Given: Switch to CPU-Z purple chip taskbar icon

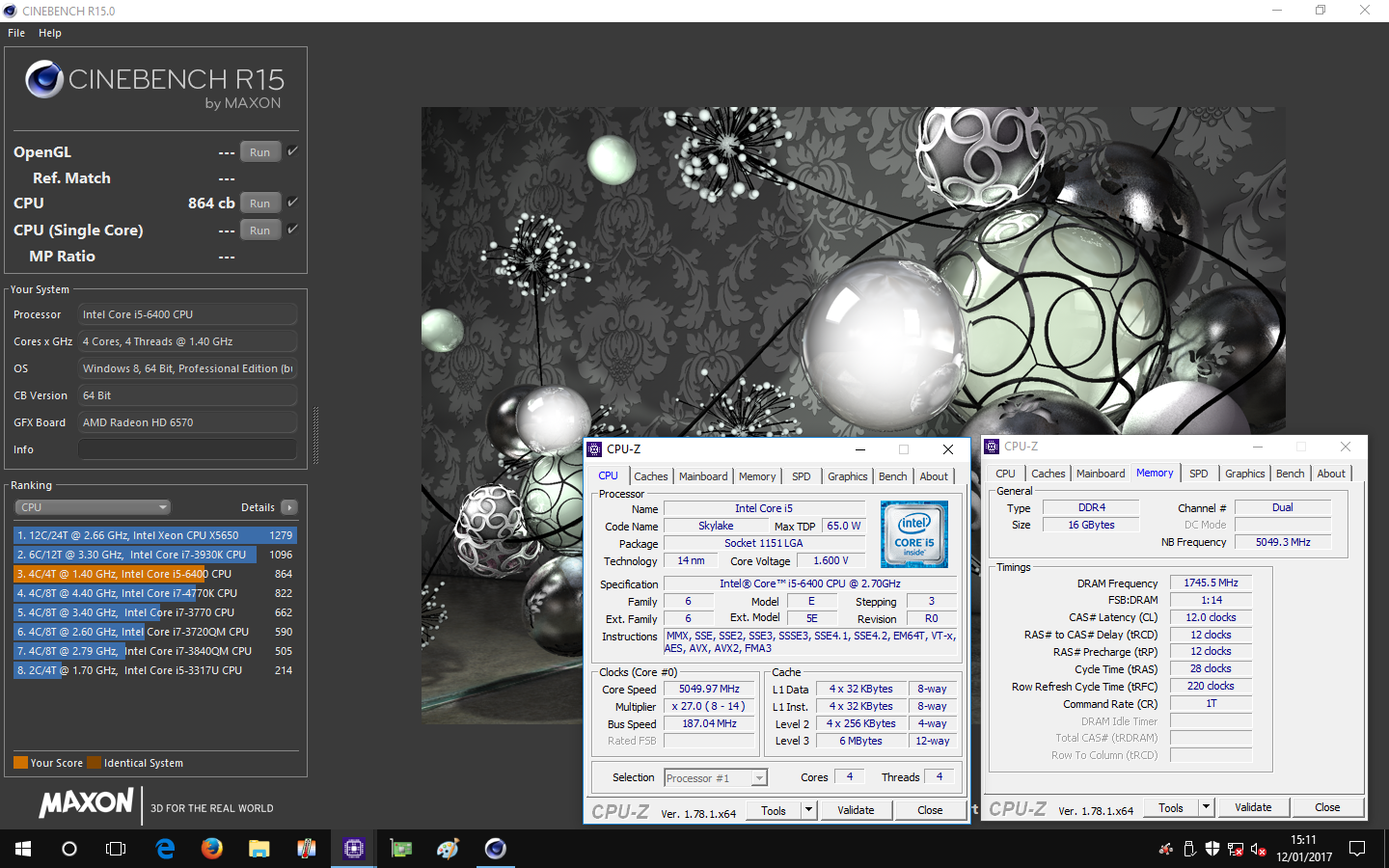Looking at the screenshot, I should 354,849.
